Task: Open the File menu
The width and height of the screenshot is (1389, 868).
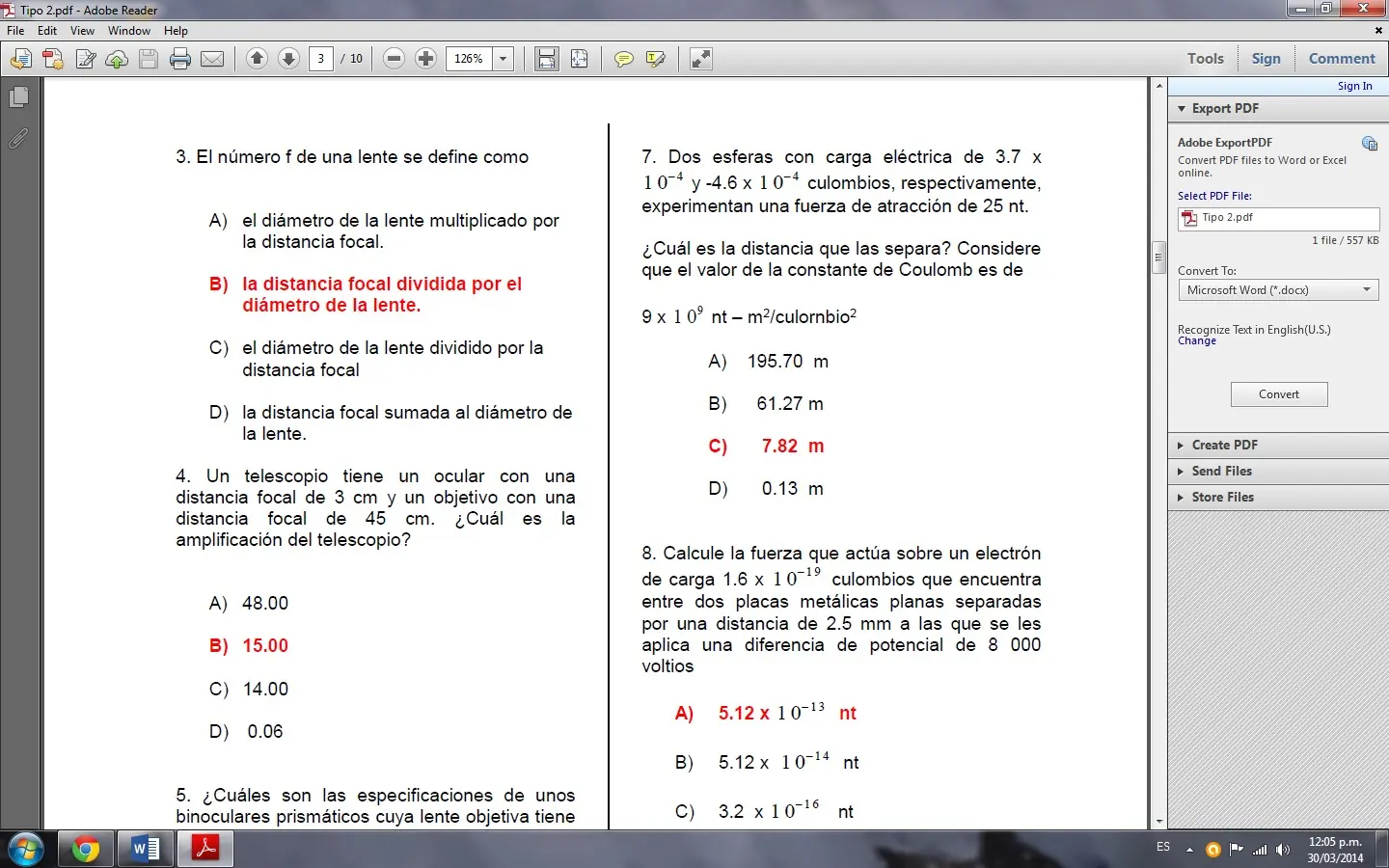Action: point(15,31)
